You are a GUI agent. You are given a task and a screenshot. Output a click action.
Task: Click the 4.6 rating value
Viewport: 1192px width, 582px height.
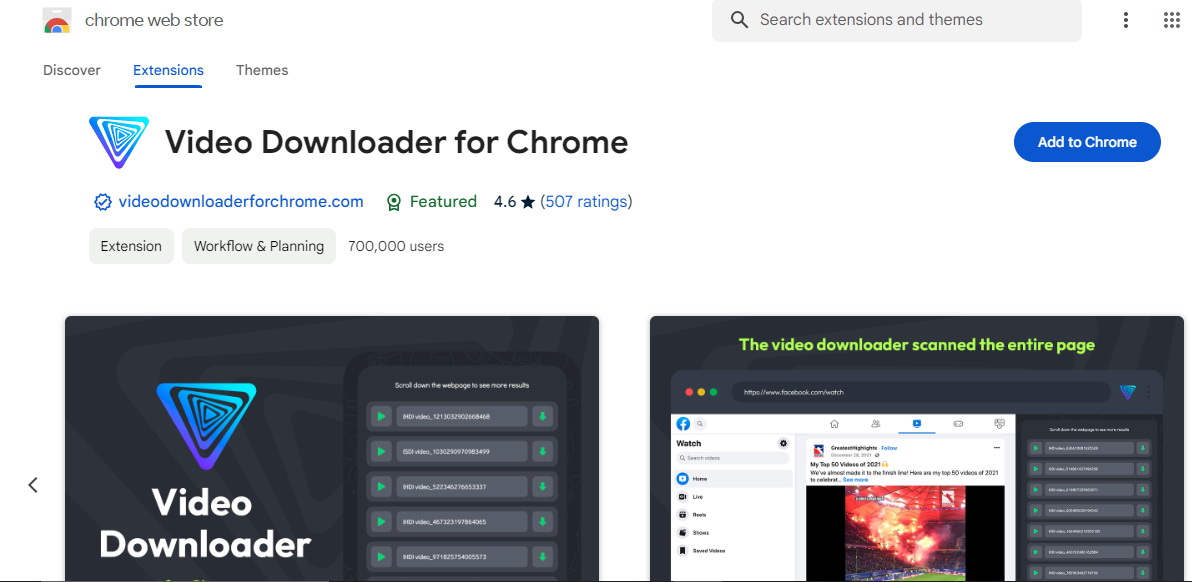[x=505, y=202]
